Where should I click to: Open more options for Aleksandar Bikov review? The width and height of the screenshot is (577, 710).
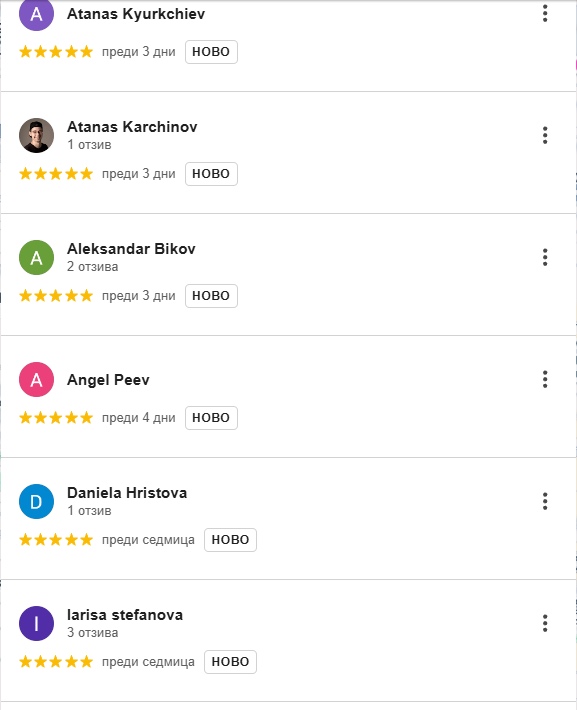[x=545, y=257]
